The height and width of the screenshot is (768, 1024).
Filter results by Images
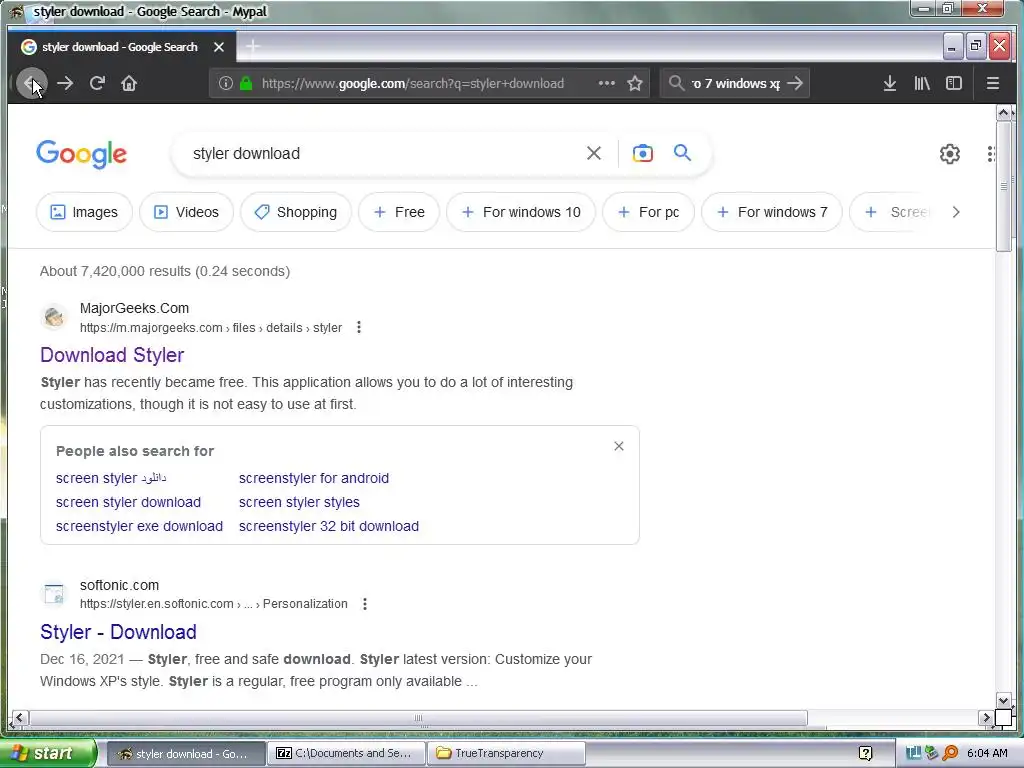(84, 212)
